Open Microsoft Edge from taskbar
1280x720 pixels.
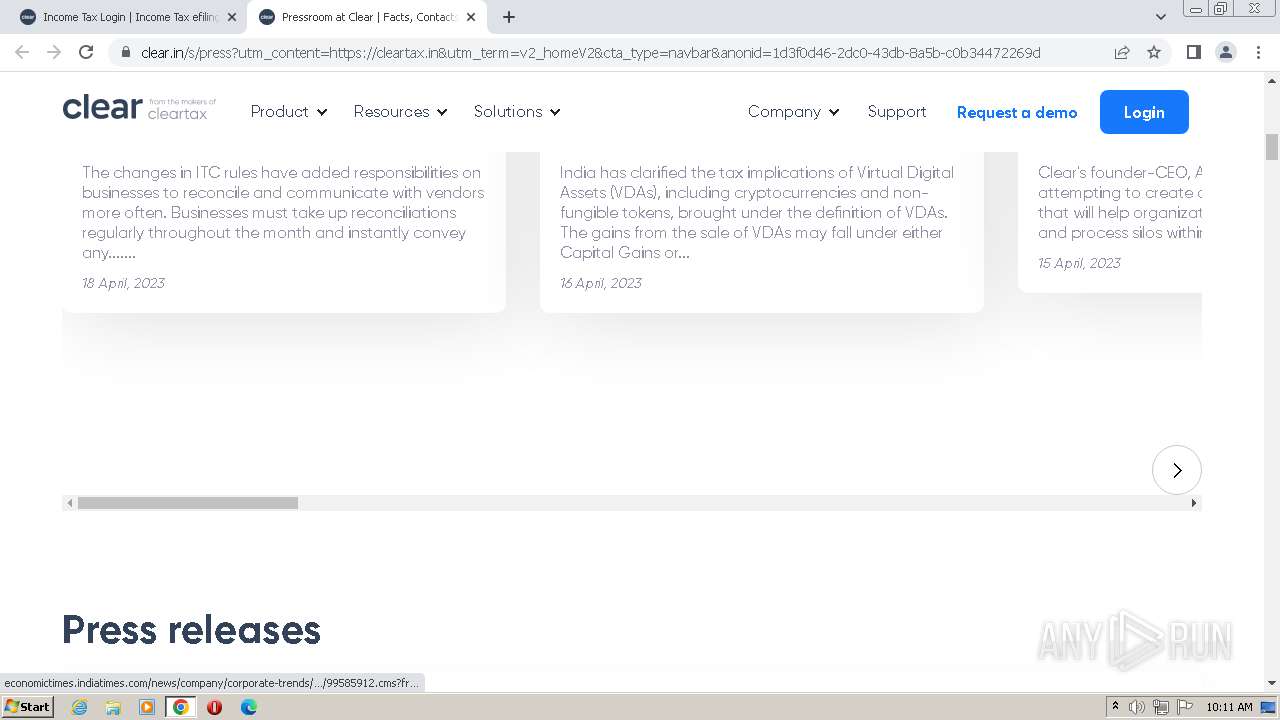point(249,707)
